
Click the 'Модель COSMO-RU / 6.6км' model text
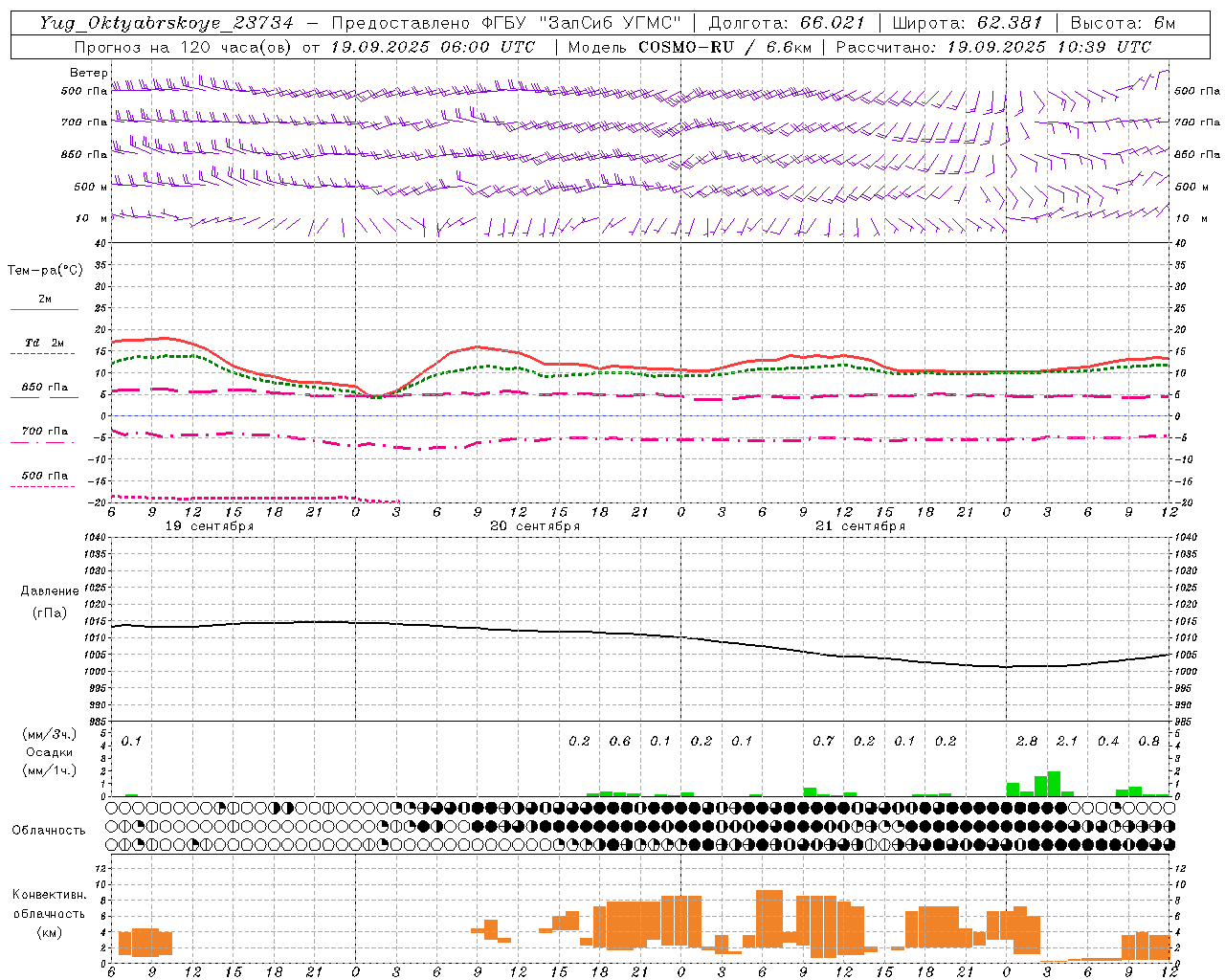688,47
